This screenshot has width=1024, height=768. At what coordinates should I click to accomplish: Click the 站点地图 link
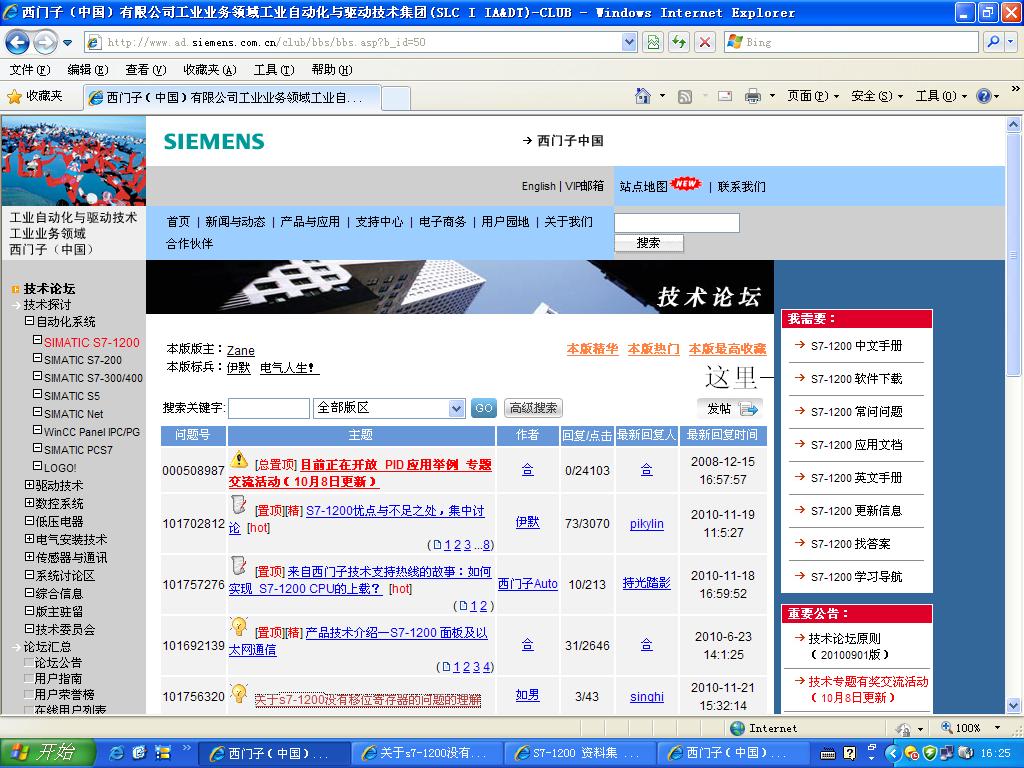tap(643, 186)
